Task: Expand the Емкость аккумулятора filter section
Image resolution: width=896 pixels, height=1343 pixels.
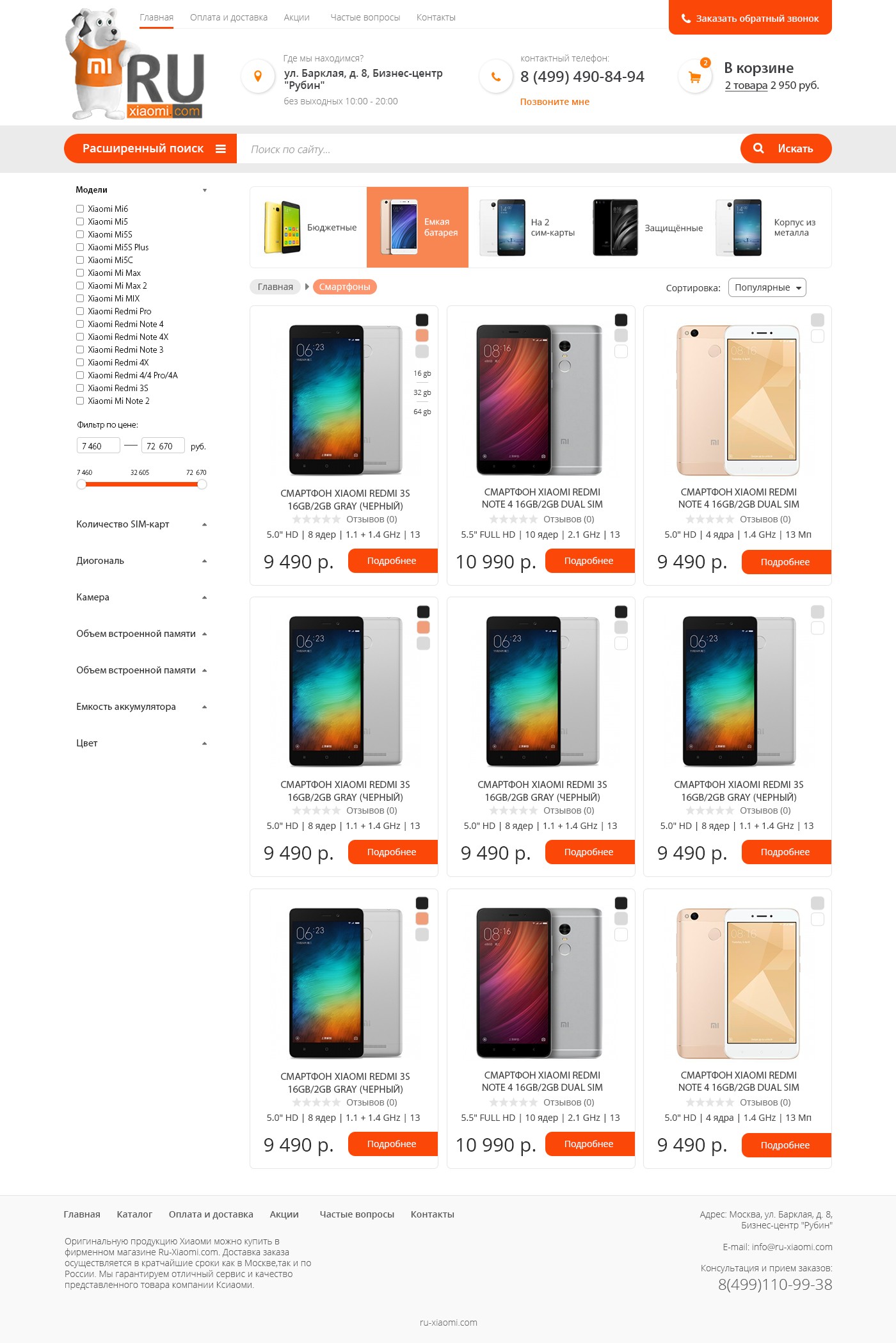Action: pyautogui.click(x=141, y=707)
